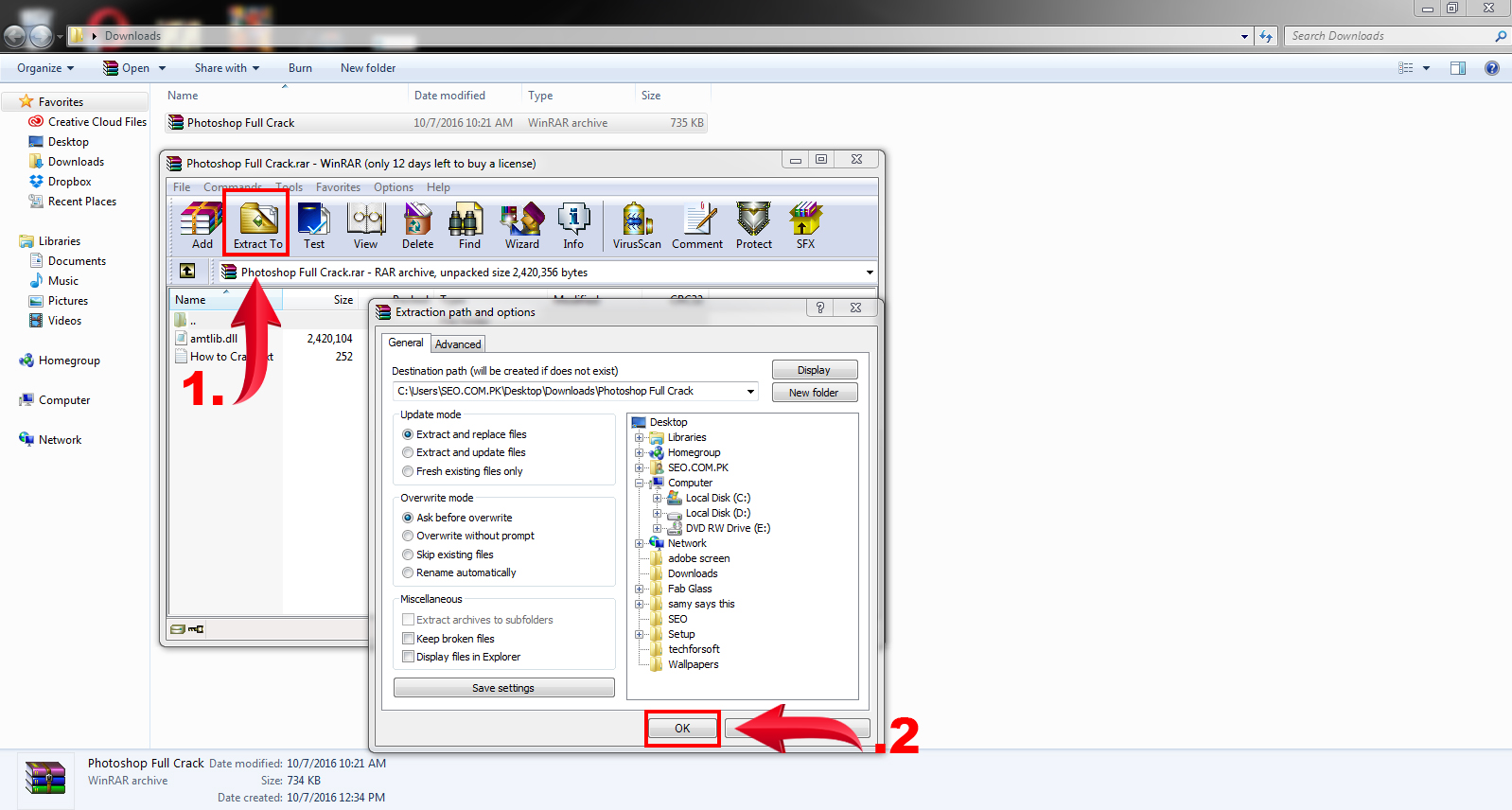The image size is (1512, 810).
Task: Open the WinRAR Favorites menu
Action: (x=338, y=187)
